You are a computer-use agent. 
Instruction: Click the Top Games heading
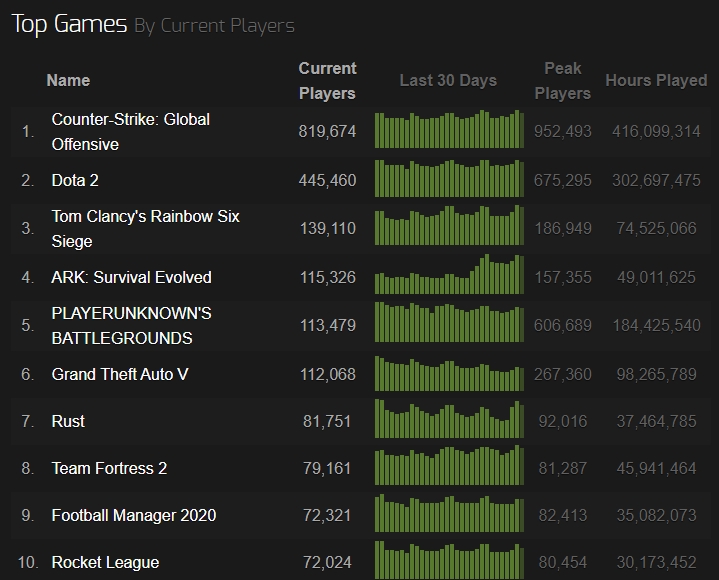tap(69, 23)
